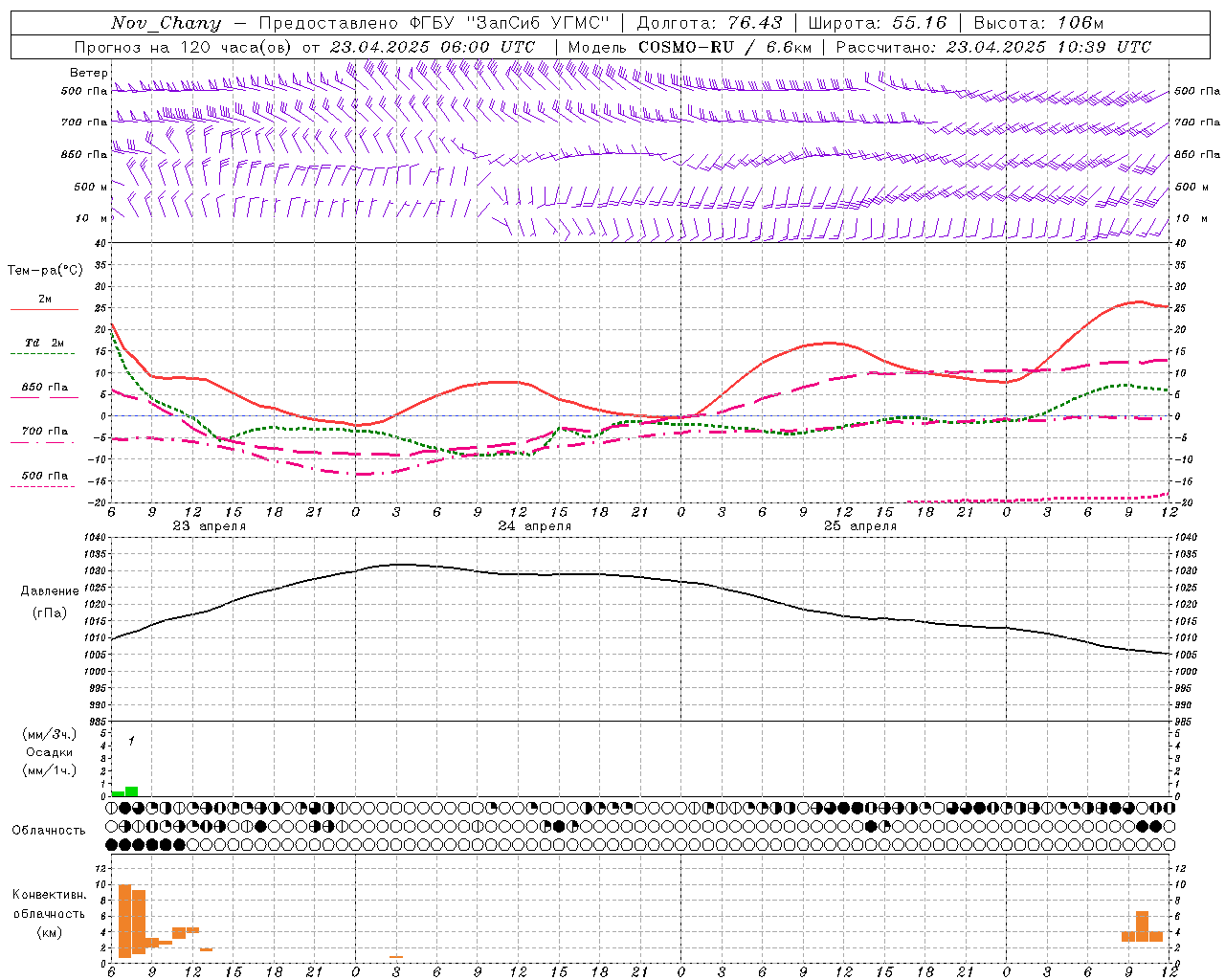Click the 700 гПа temperature legend entry

click(x=45, y=432)
